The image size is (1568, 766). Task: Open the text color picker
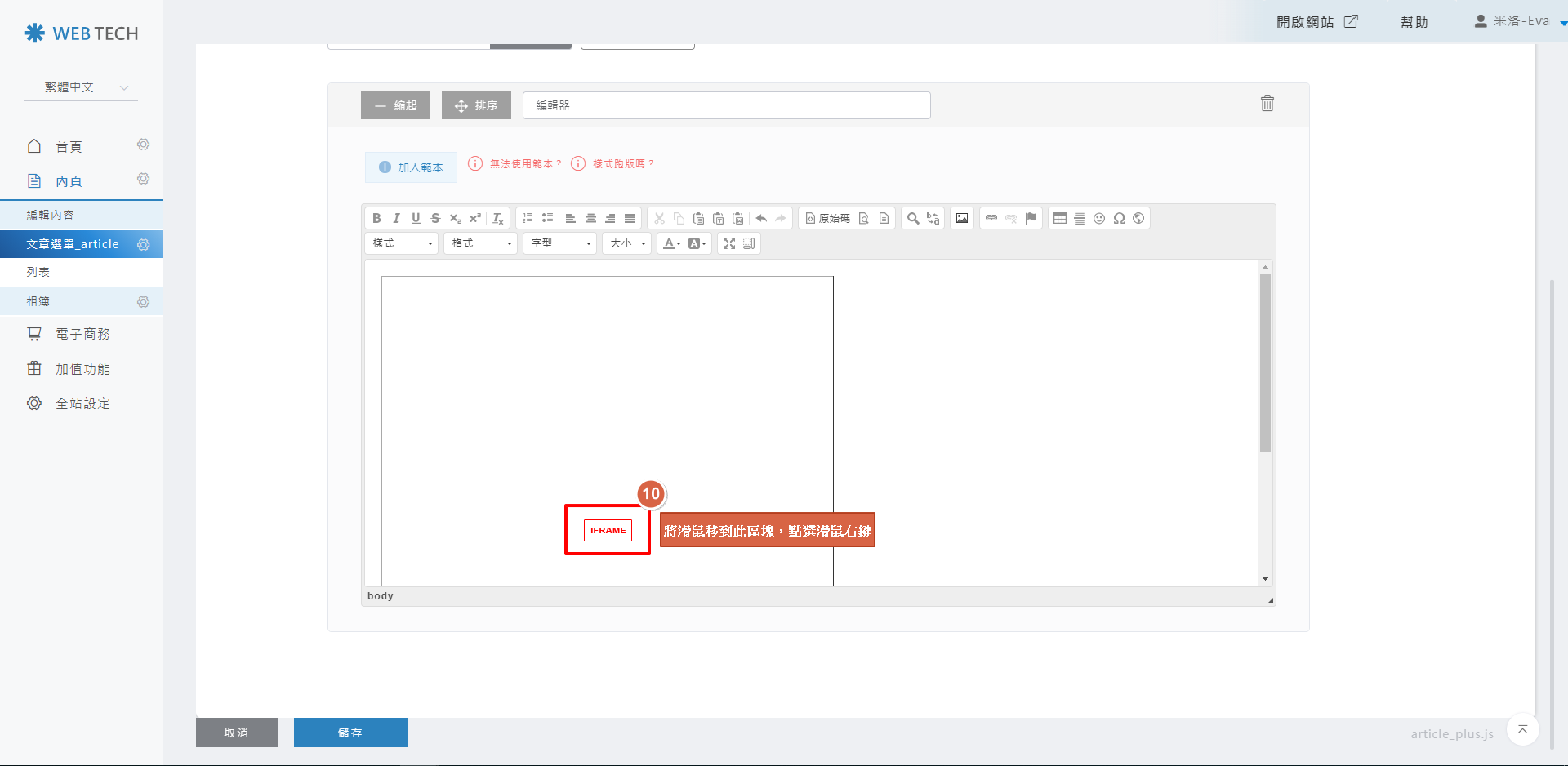[x=671, y=243]
